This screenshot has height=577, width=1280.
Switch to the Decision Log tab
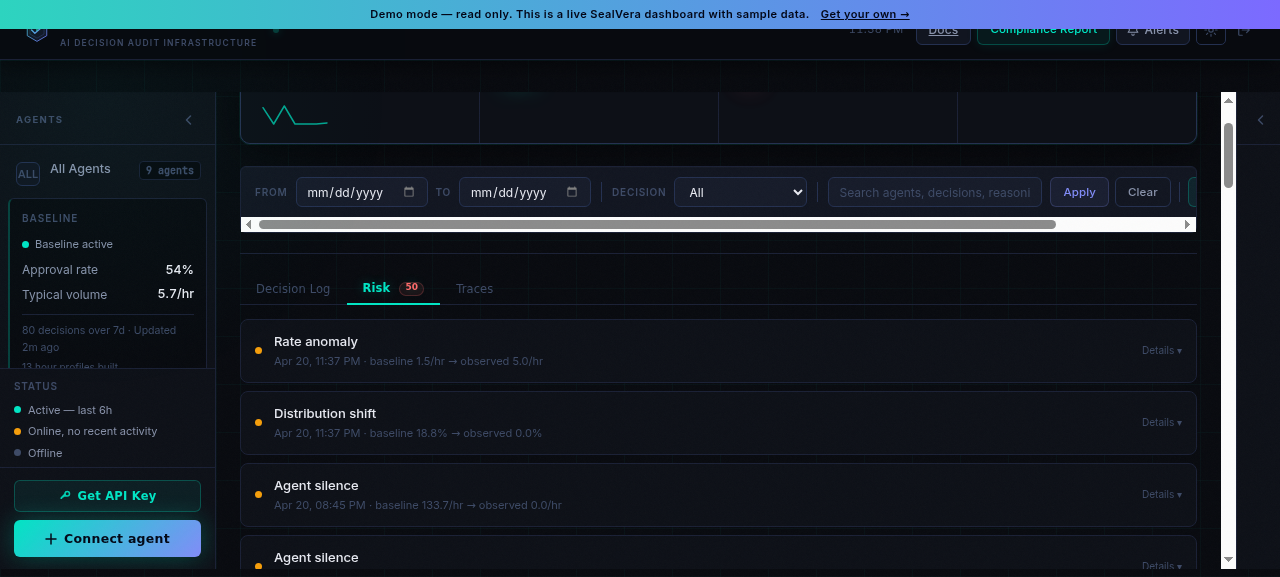tap(293, 289)
